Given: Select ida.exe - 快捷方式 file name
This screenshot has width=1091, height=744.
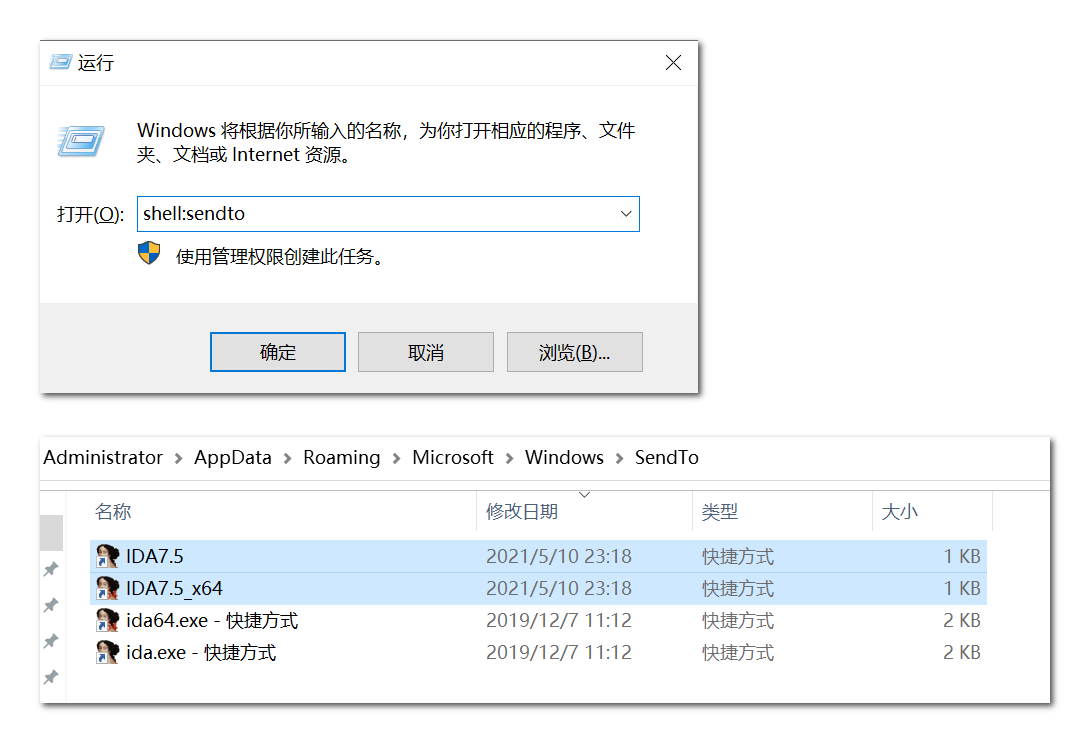Looking at the screenshot, I should (x=201, y=652).
